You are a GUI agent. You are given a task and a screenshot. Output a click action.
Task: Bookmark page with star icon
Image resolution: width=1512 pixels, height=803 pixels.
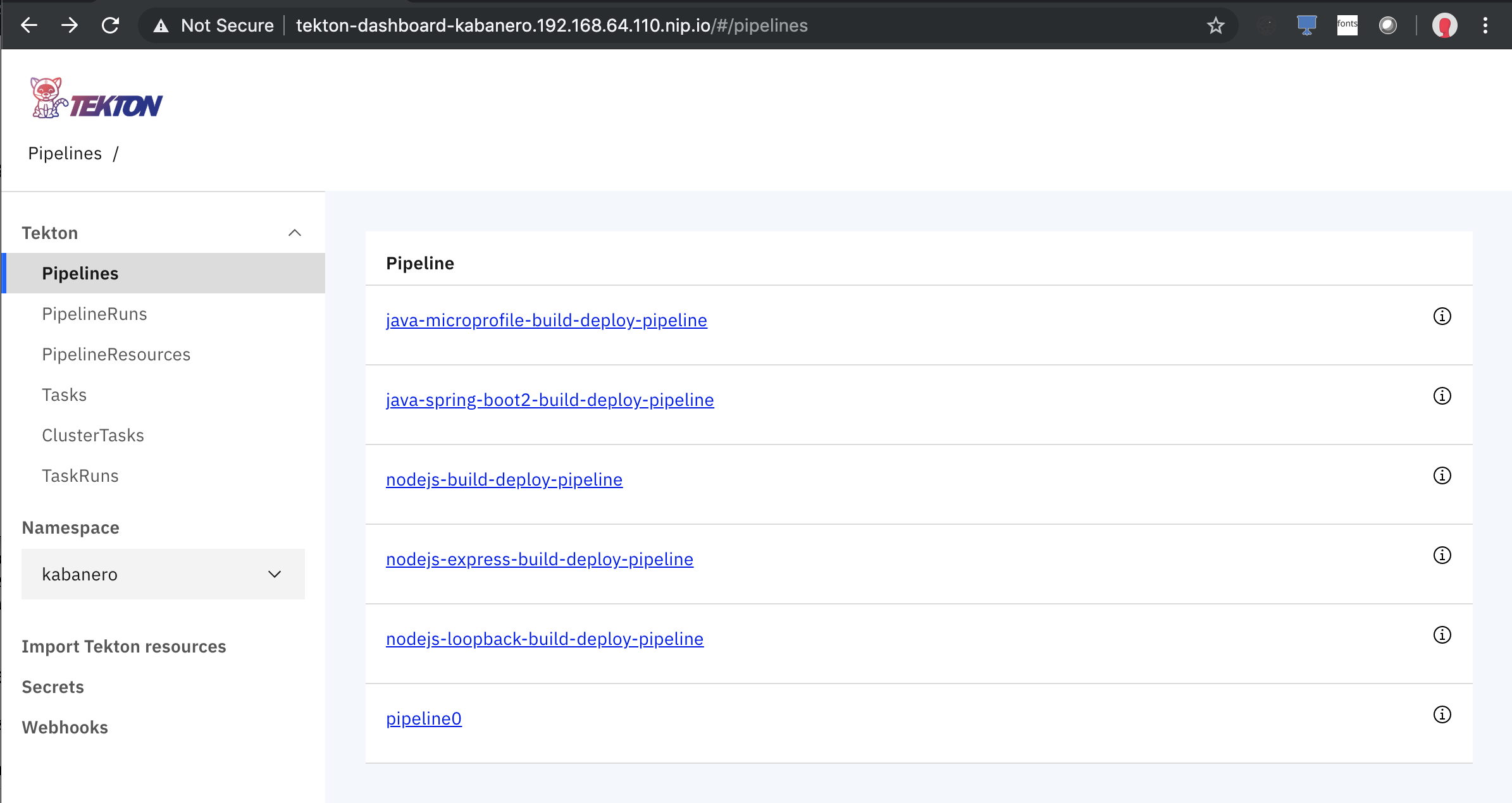(1215, 26)
